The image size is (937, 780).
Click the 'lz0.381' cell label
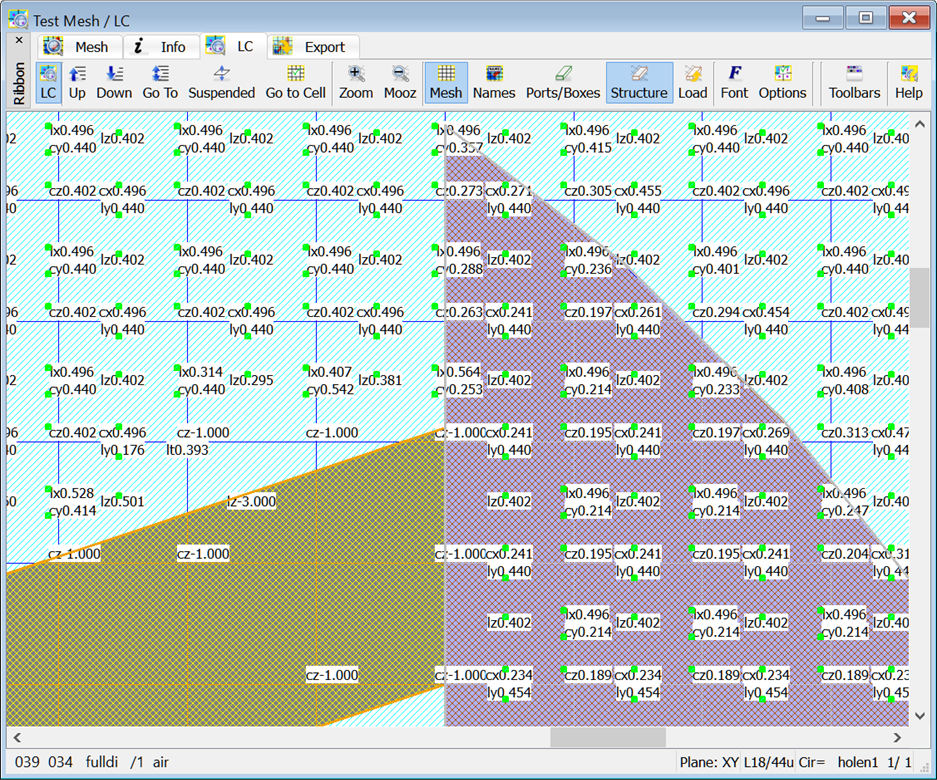[x=380, y=380]
